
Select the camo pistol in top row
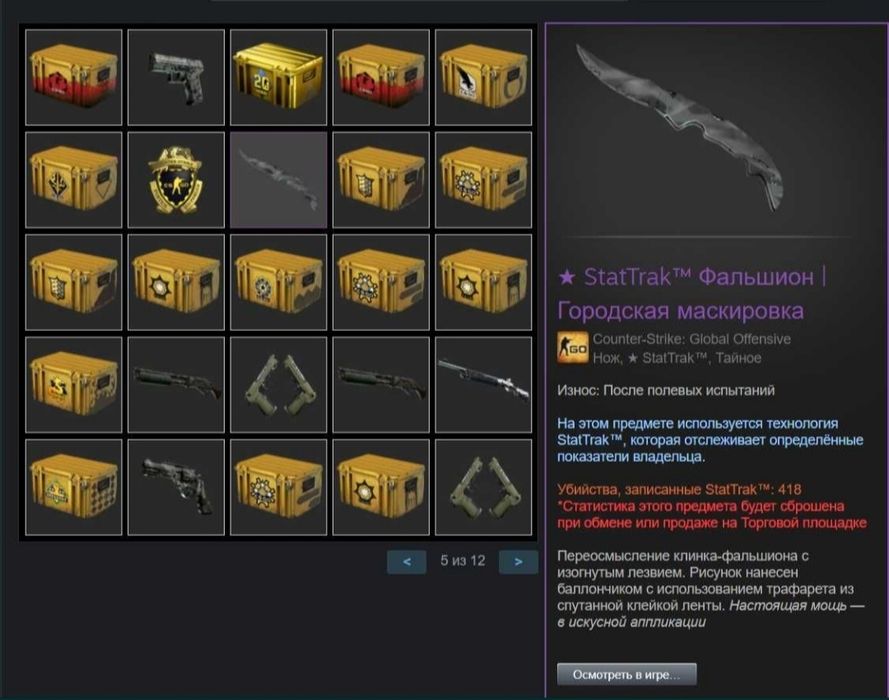[176, 77]
